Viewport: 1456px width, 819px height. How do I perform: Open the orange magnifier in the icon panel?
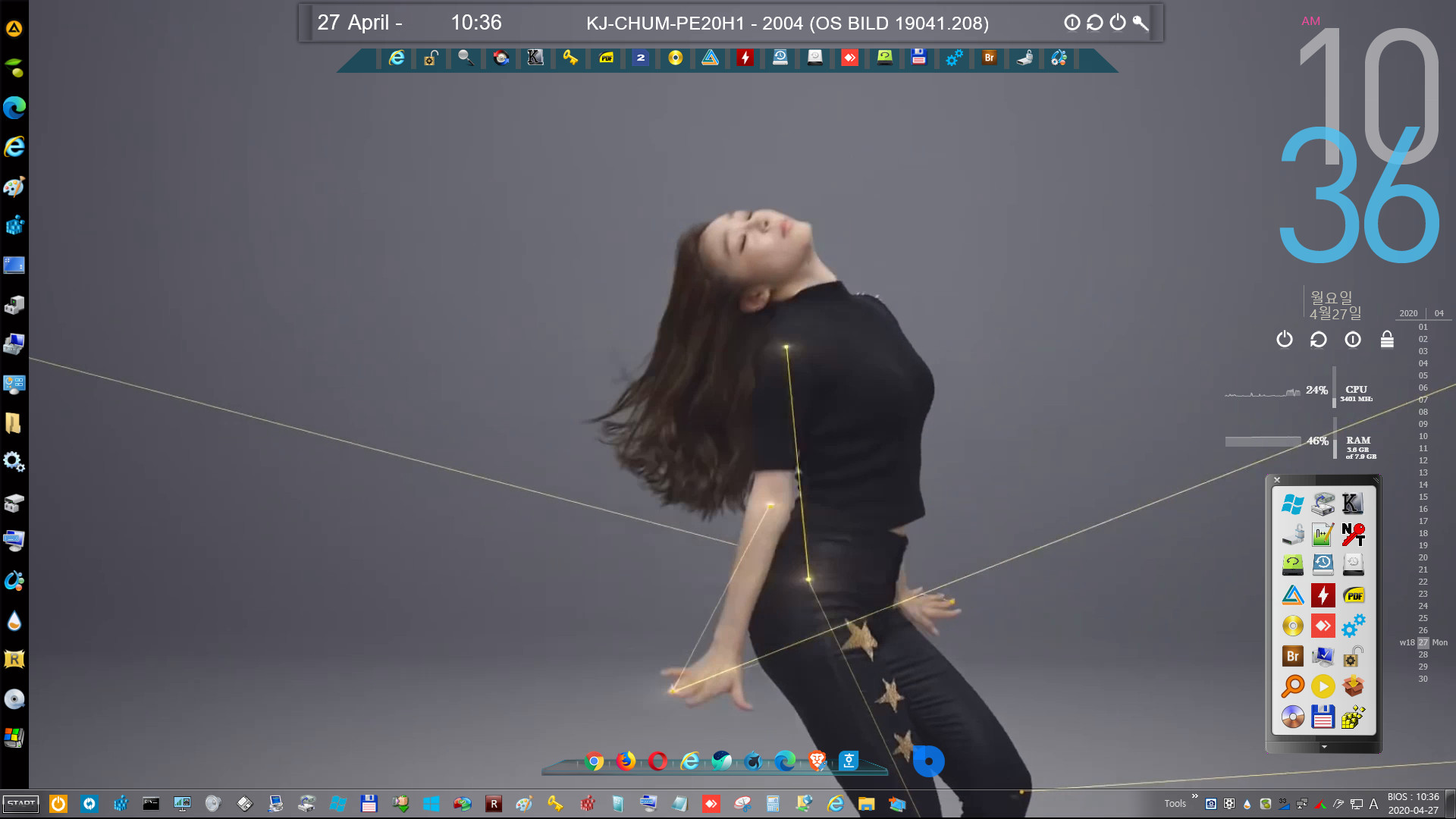point(1292,686)
